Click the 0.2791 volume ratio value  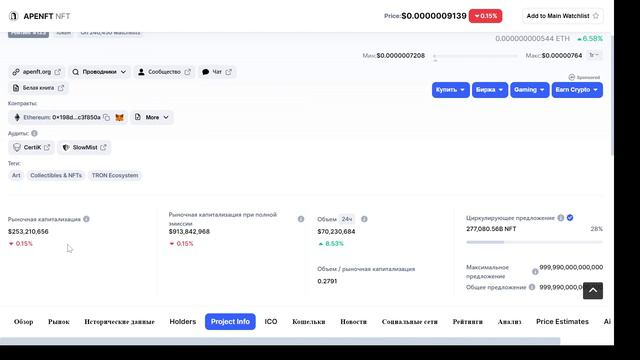click(x=327, y=281)
